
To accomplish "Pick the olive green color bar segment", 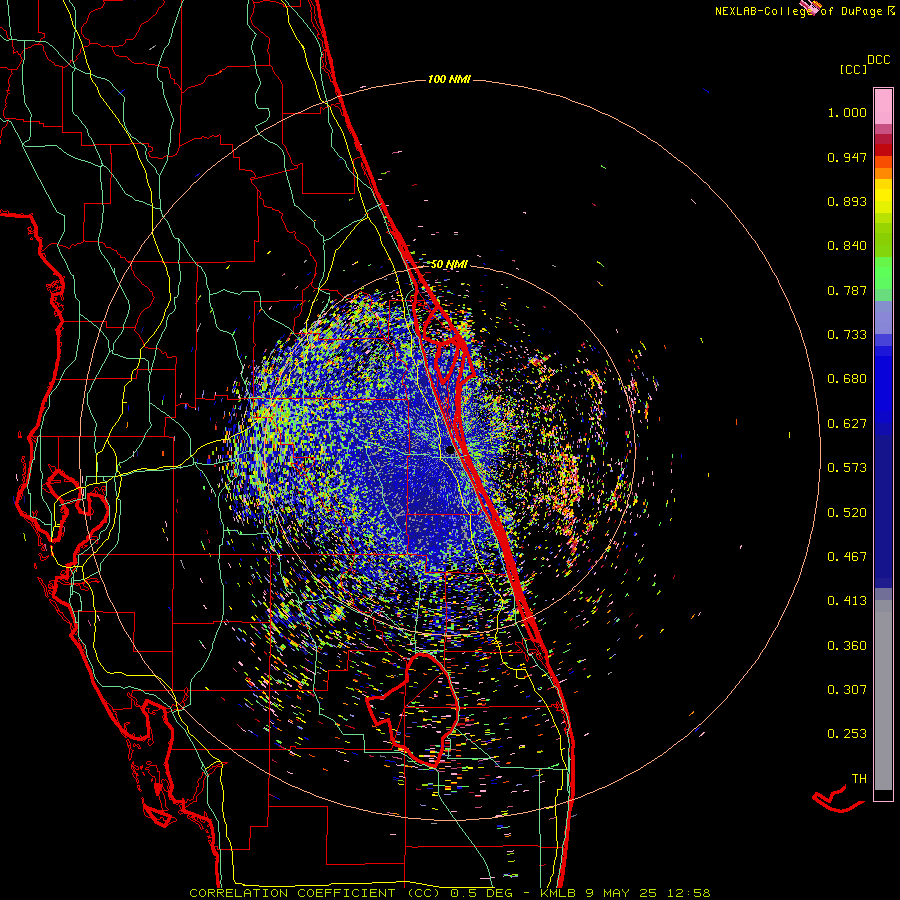I will coord(883,240).
